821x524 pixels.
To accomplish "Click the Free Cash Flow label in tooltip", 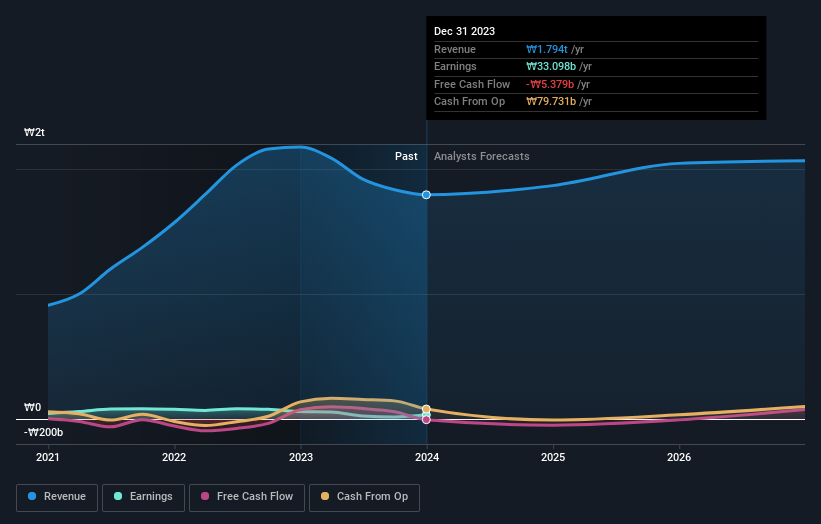I will [x=472, y=84].
